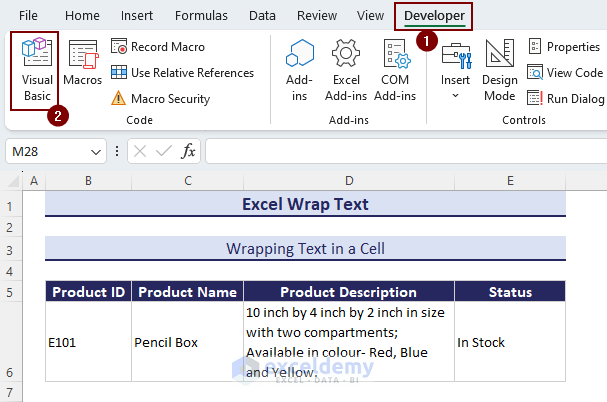Image resolution: width=607 pixels, height=402 pixels.
Task: Click the wrapped '10 inch by 4 inch' description cell
Action: [x=349, y=342]
